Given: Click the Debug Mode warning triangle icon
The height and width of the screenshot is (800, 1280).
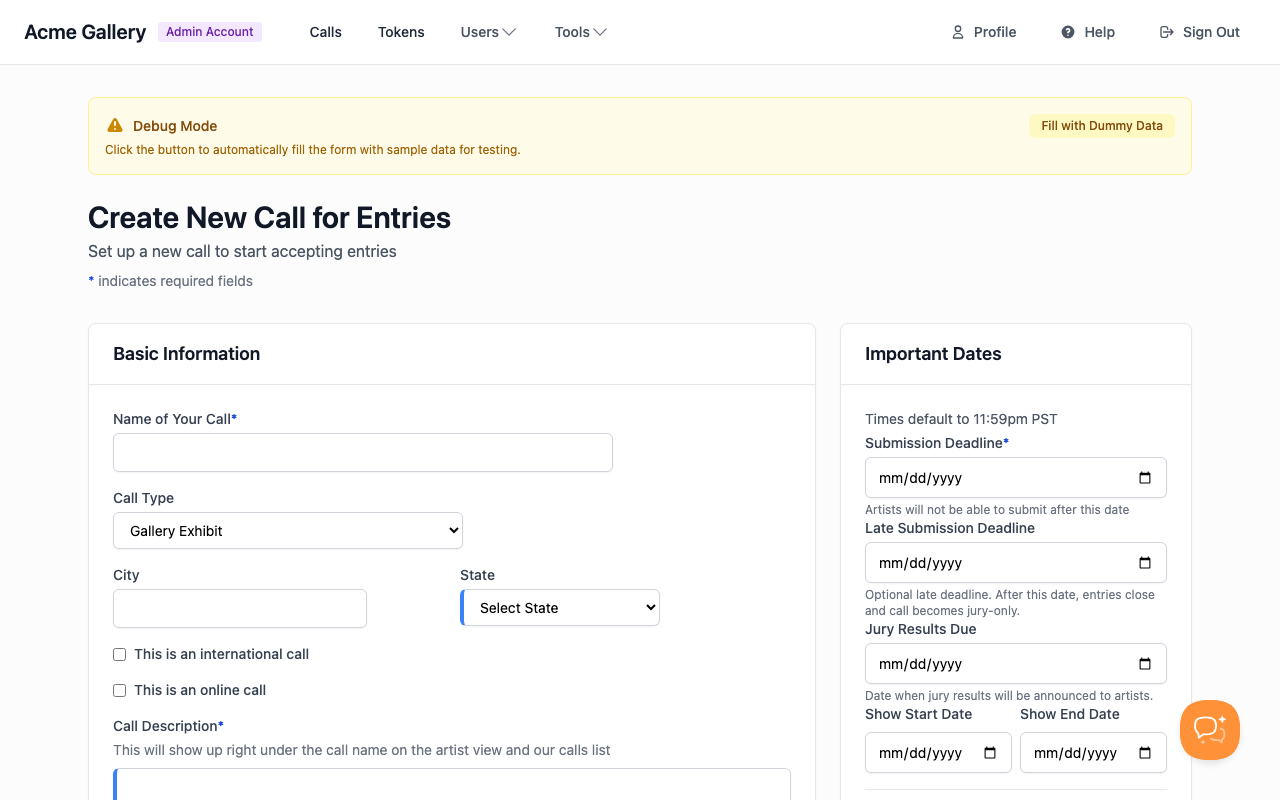Looking at the screenshot, I should [x=114, y=125].
